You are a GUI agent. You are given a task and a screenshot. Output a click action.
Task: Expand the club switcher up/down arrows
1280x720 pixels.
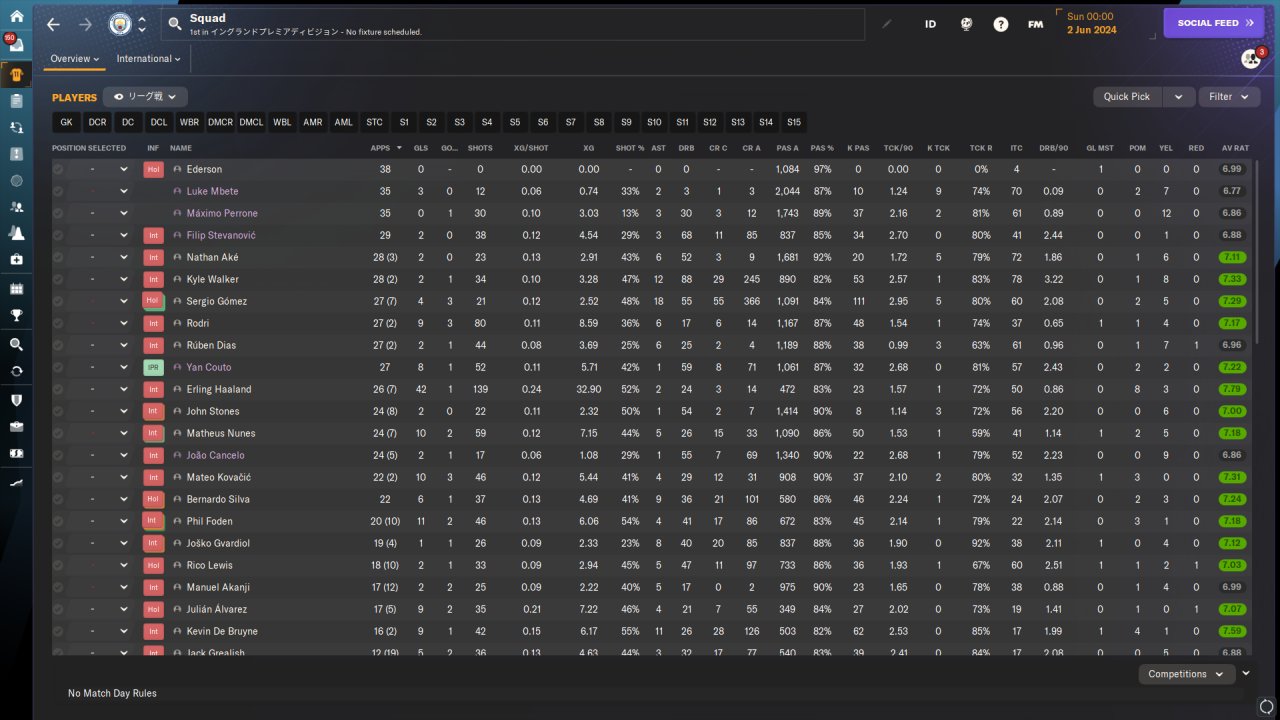pos(142,24)
